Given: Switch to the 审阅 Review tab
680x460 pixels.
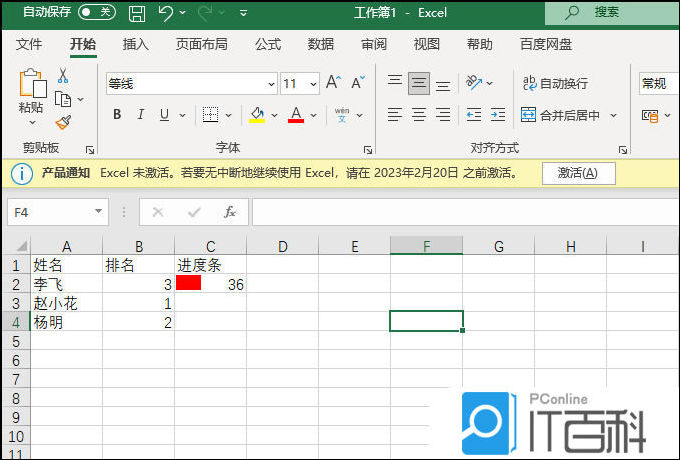Looking at the screenshot, I should [x=373, y=44].
